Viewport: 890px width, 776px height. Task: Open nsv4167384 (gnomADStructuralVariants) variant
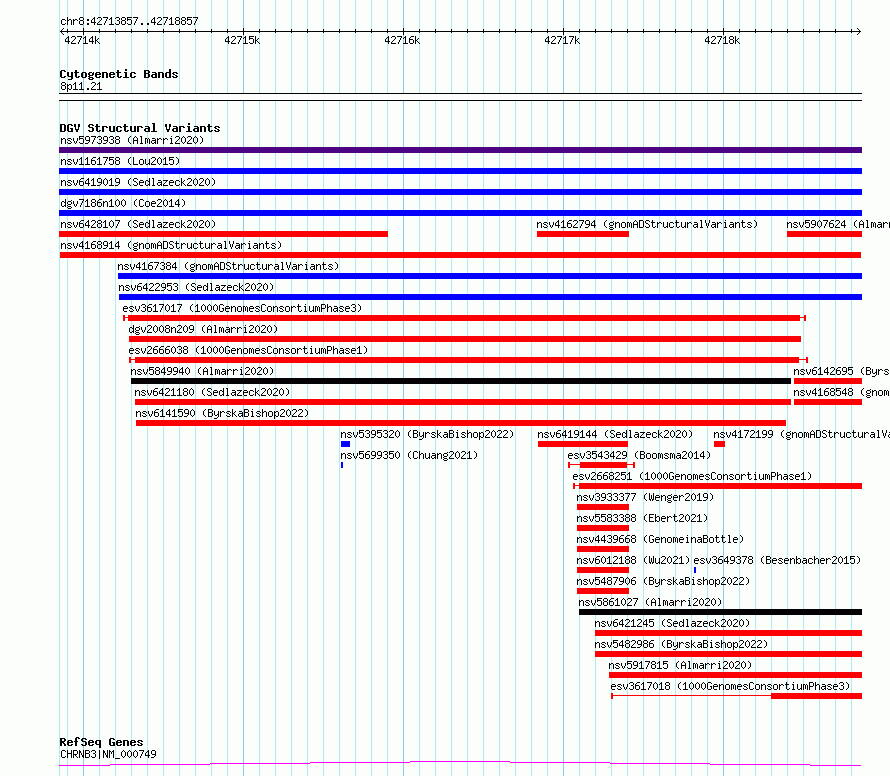(228, 266)
